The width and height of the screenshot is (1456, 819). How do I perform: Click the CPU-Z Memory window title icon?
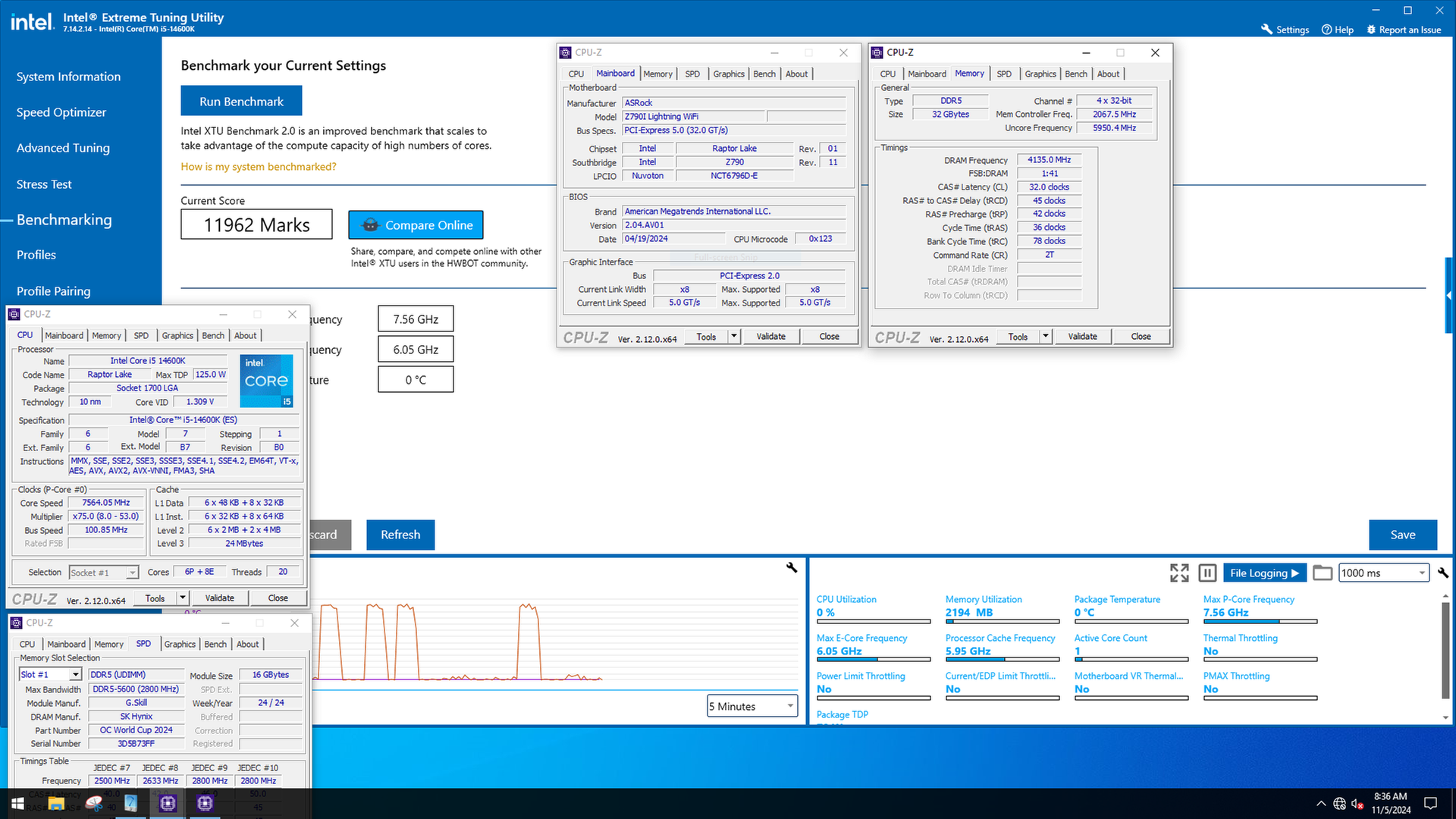click(x=877, y=52)
